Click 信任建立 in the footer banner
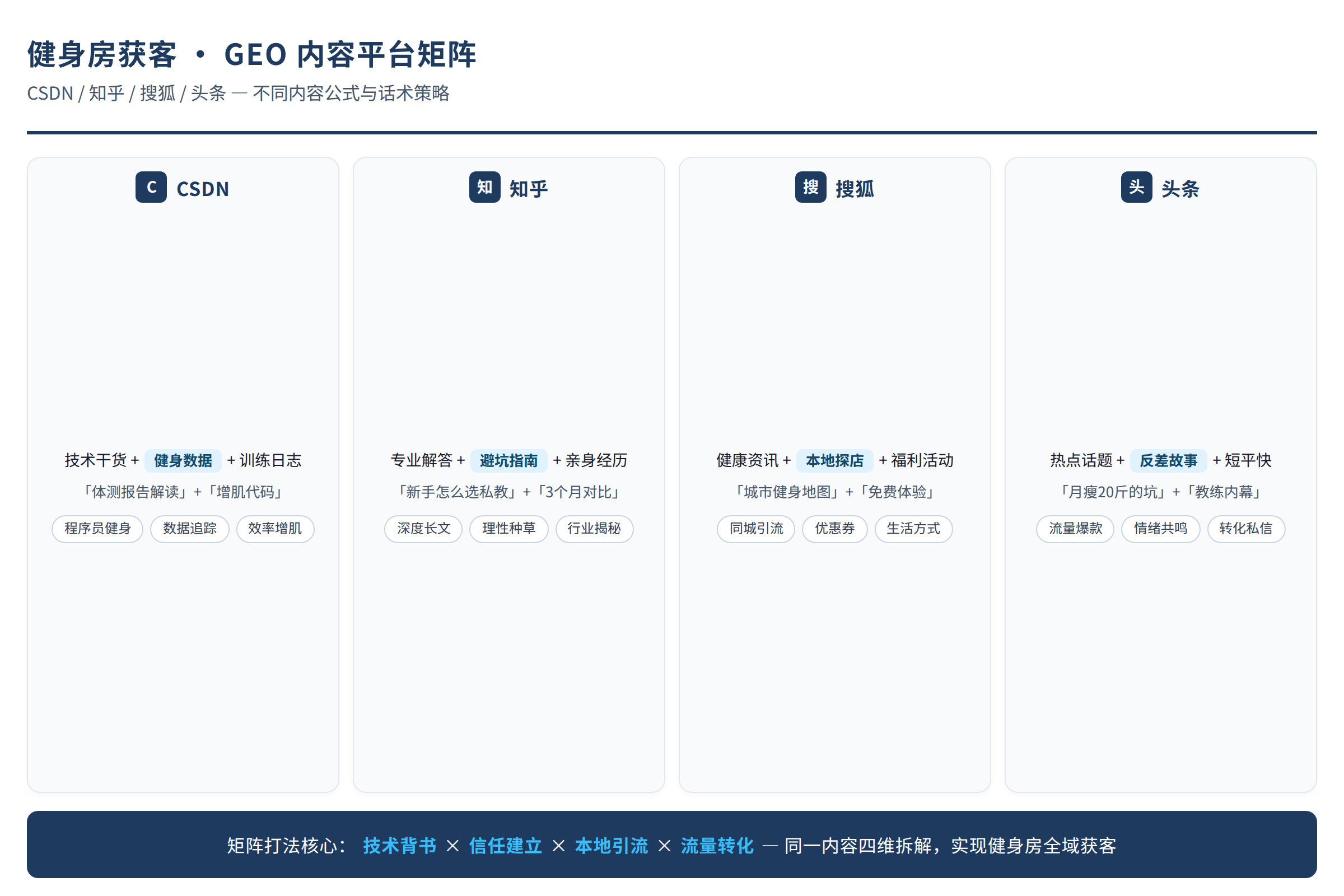 pos(506,846)
